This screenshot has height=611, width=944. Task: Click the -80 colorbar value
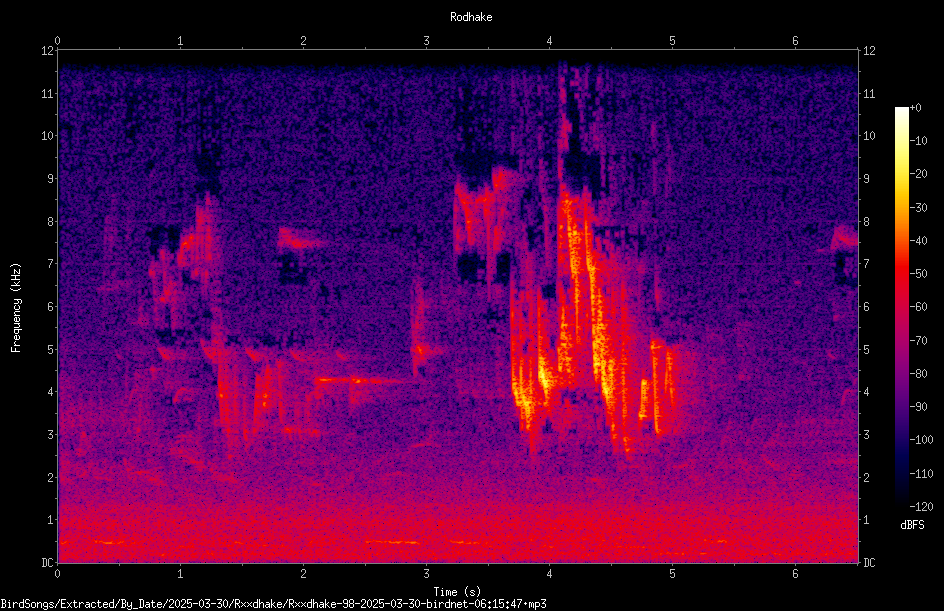[x=918, y=374]
